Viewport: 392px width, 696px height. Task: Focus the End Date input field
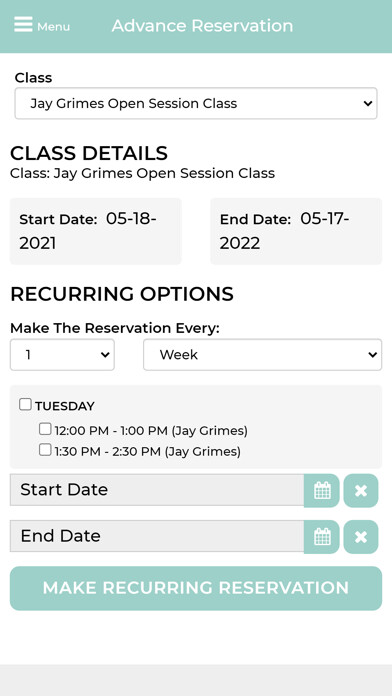(x=157, y=536)
